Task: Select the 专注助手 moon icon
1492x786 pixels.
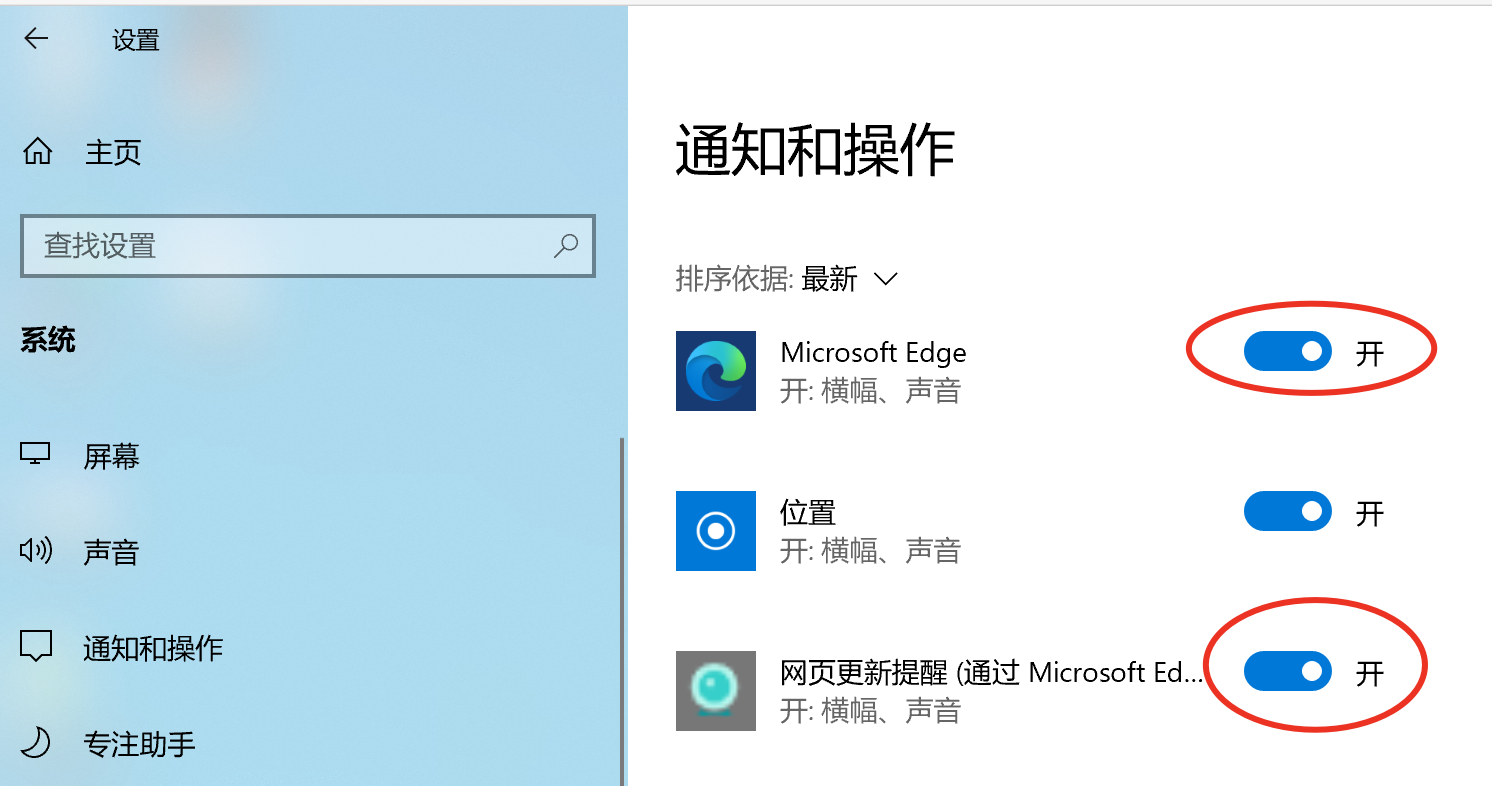Action: 36,743
